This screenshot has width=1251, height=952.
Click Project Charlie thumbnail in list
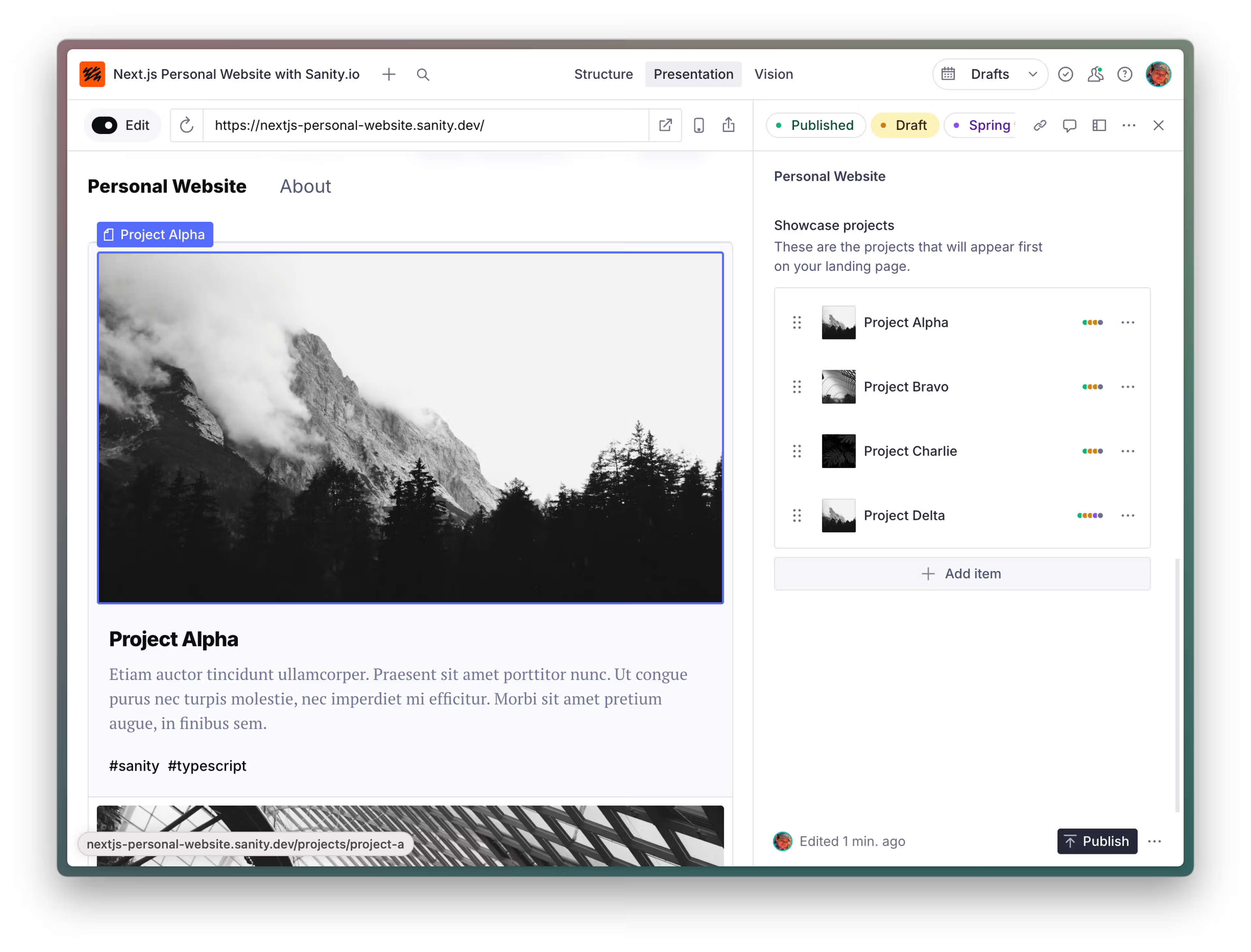pyautogui.click(x=838, y=451)
